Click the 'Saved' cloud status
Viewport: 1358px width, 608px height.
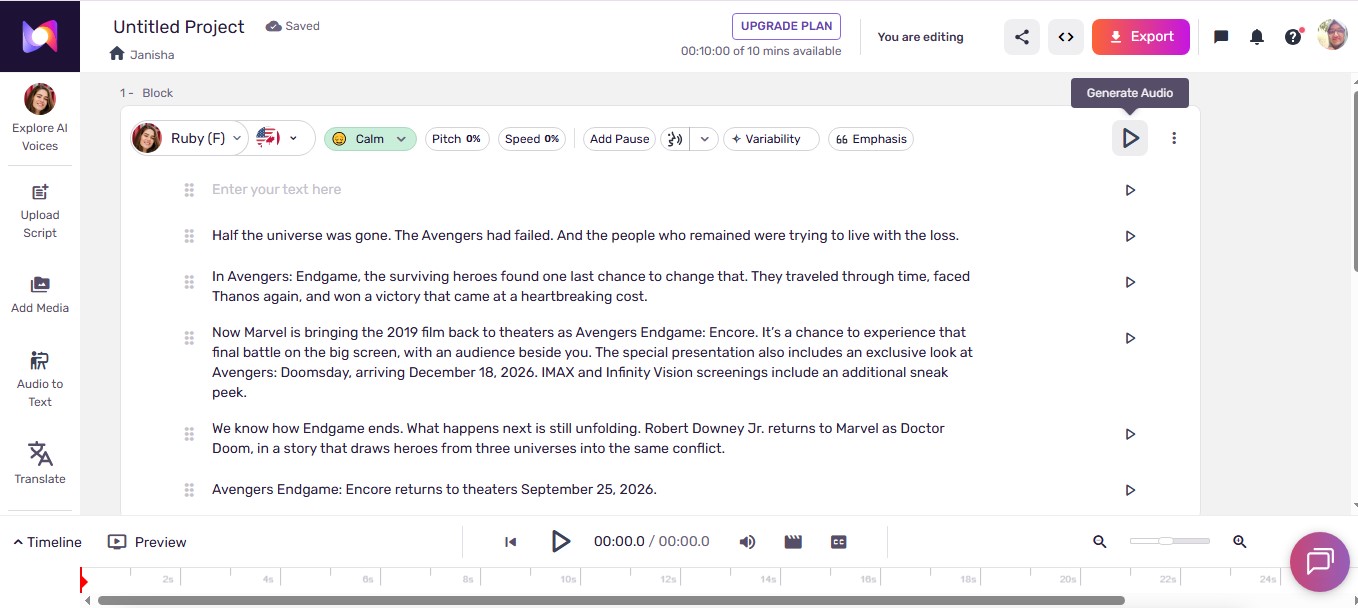coord(293,26)
